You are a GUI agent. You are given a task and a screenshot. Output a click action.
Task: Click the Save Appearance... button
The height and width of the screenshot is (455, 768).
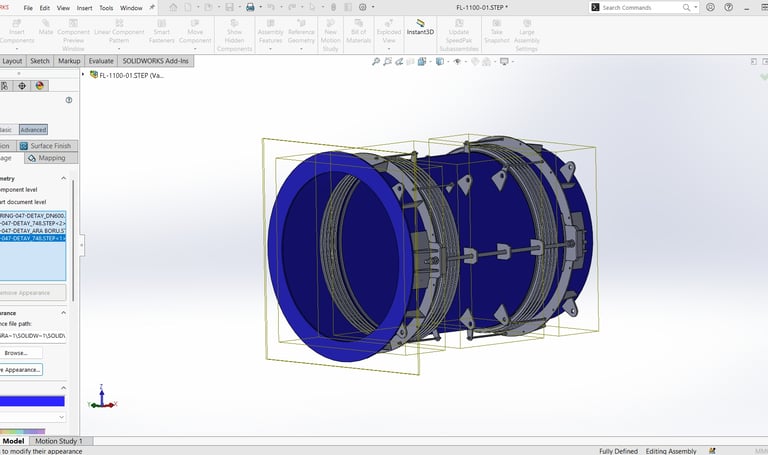(x=20, y=369)
